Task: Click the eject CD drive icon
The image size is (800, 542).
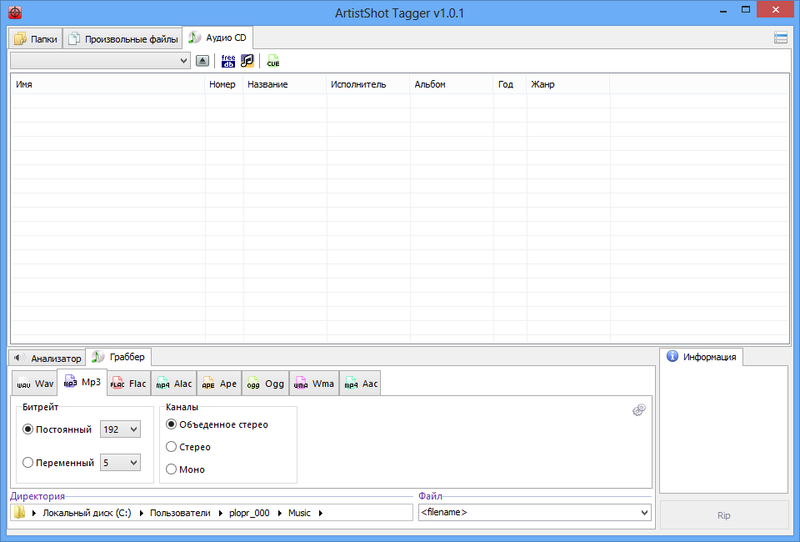Action: pyautogui.click(x=203, y=61)
